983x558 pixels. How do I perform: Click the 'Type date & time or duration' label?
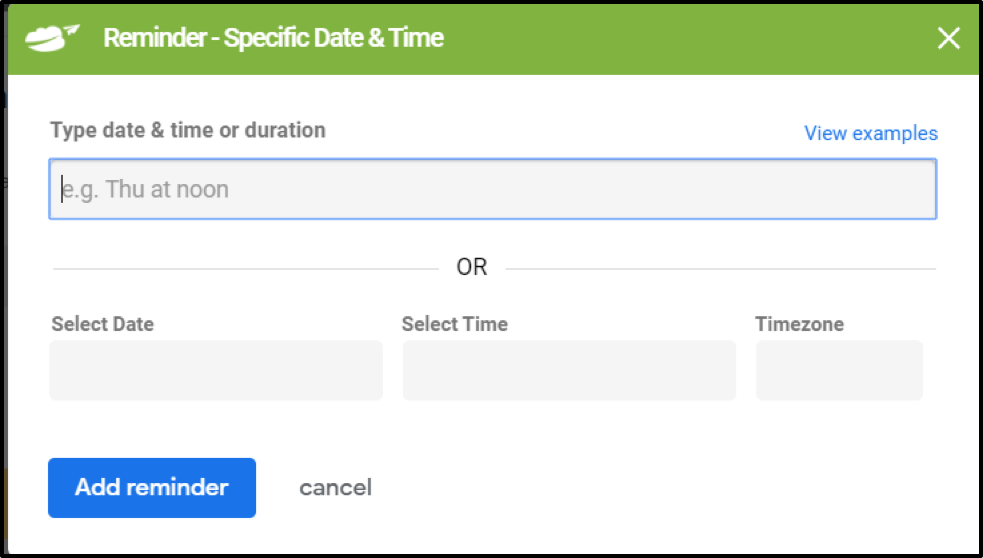pos(188,130)
